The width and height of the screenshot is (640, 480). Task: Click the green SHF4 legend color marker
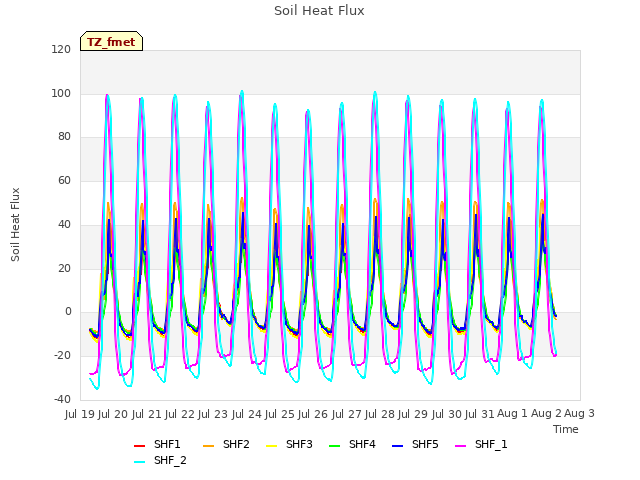(x=334, y=445)
